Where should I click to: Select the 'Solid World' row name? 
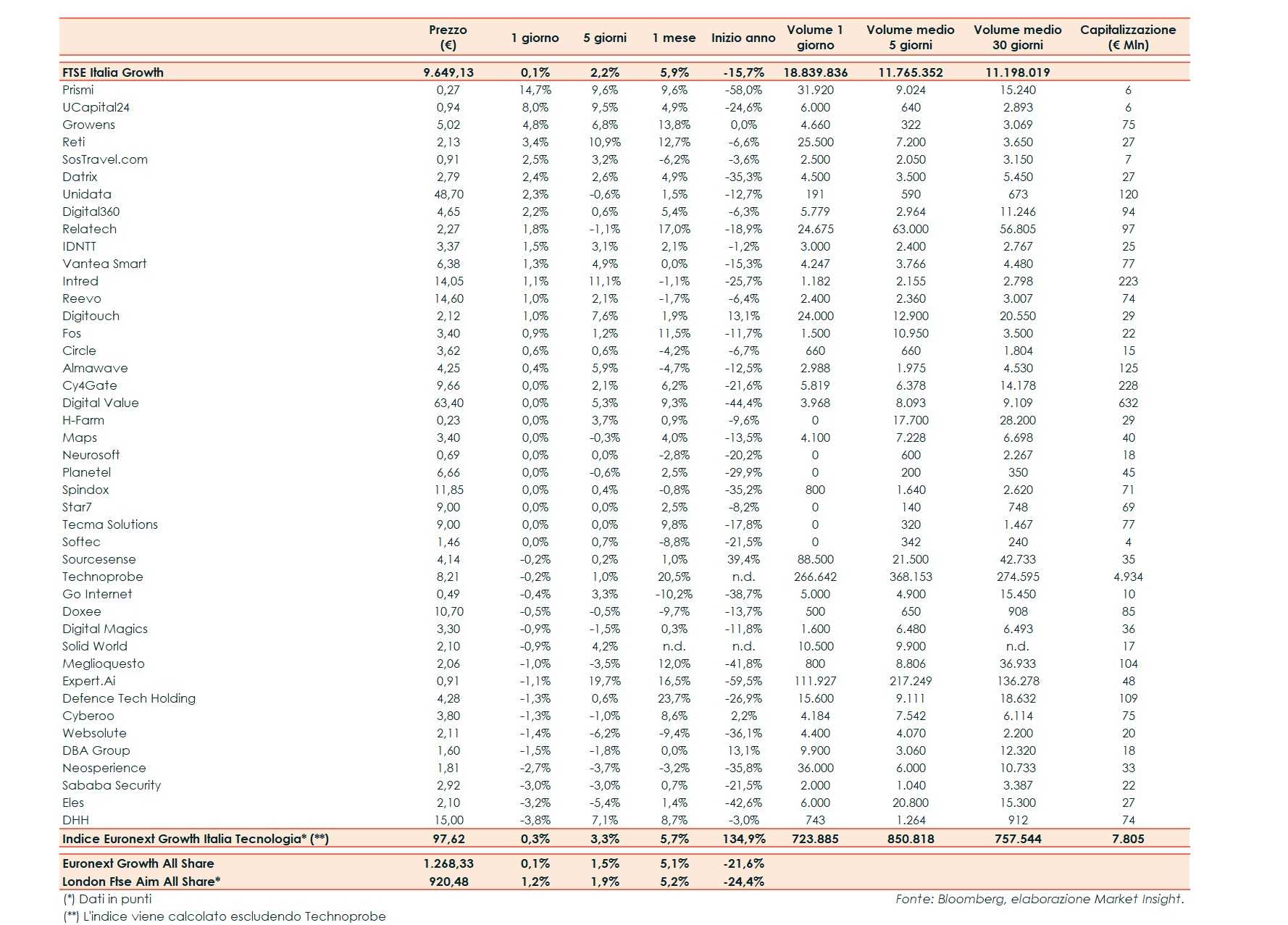95,646
